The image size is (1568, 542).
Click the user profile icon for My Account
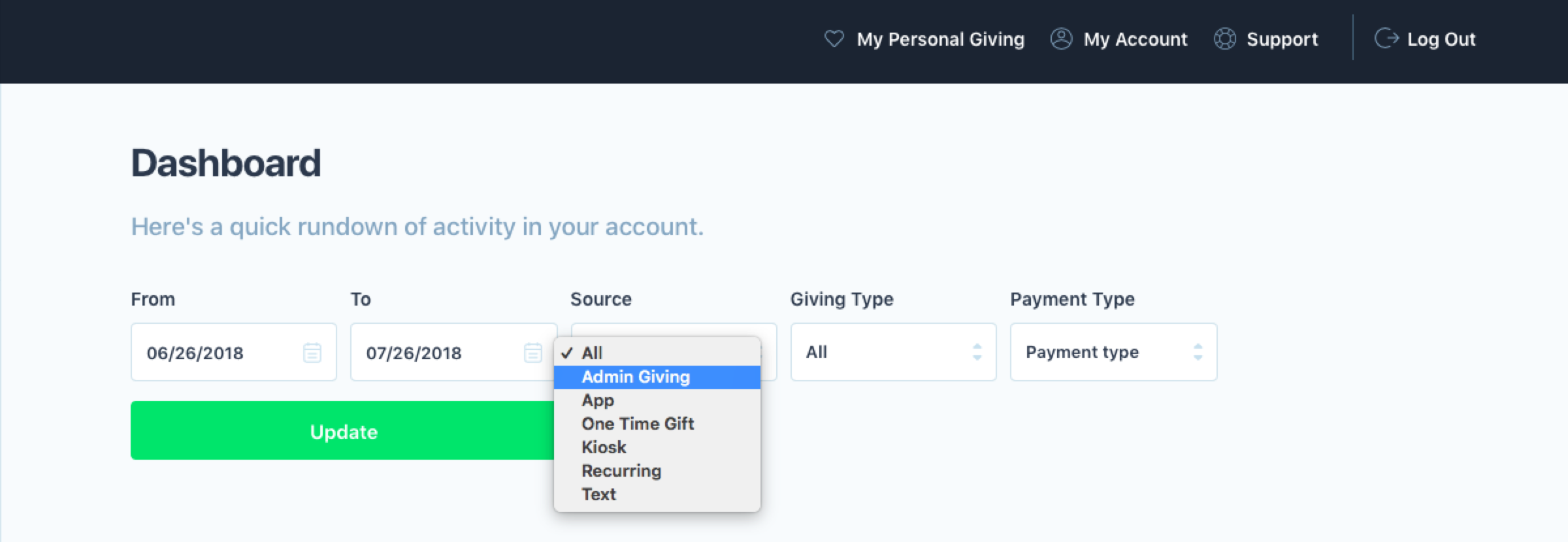[x=1061, y=39]
